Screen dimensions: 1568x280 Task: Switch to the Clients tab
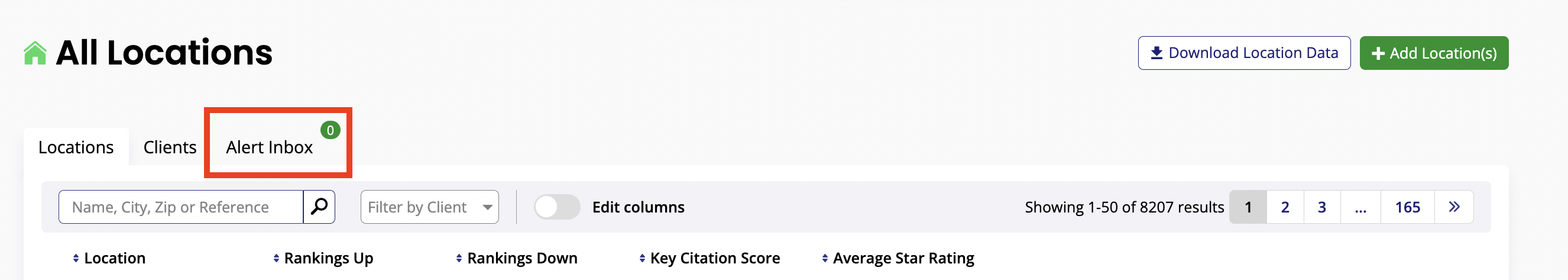[x=170, y=147]
